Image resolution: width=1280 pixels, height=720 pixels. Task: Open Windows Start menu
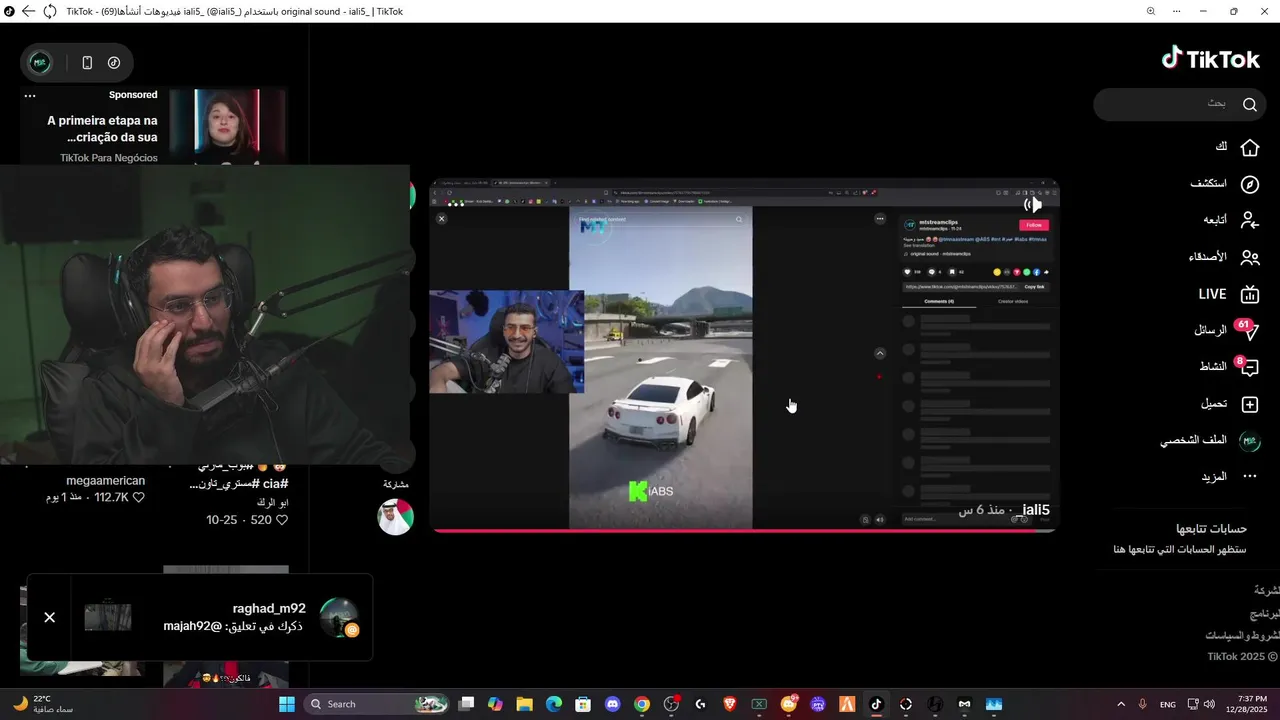[x=286, y=704]
